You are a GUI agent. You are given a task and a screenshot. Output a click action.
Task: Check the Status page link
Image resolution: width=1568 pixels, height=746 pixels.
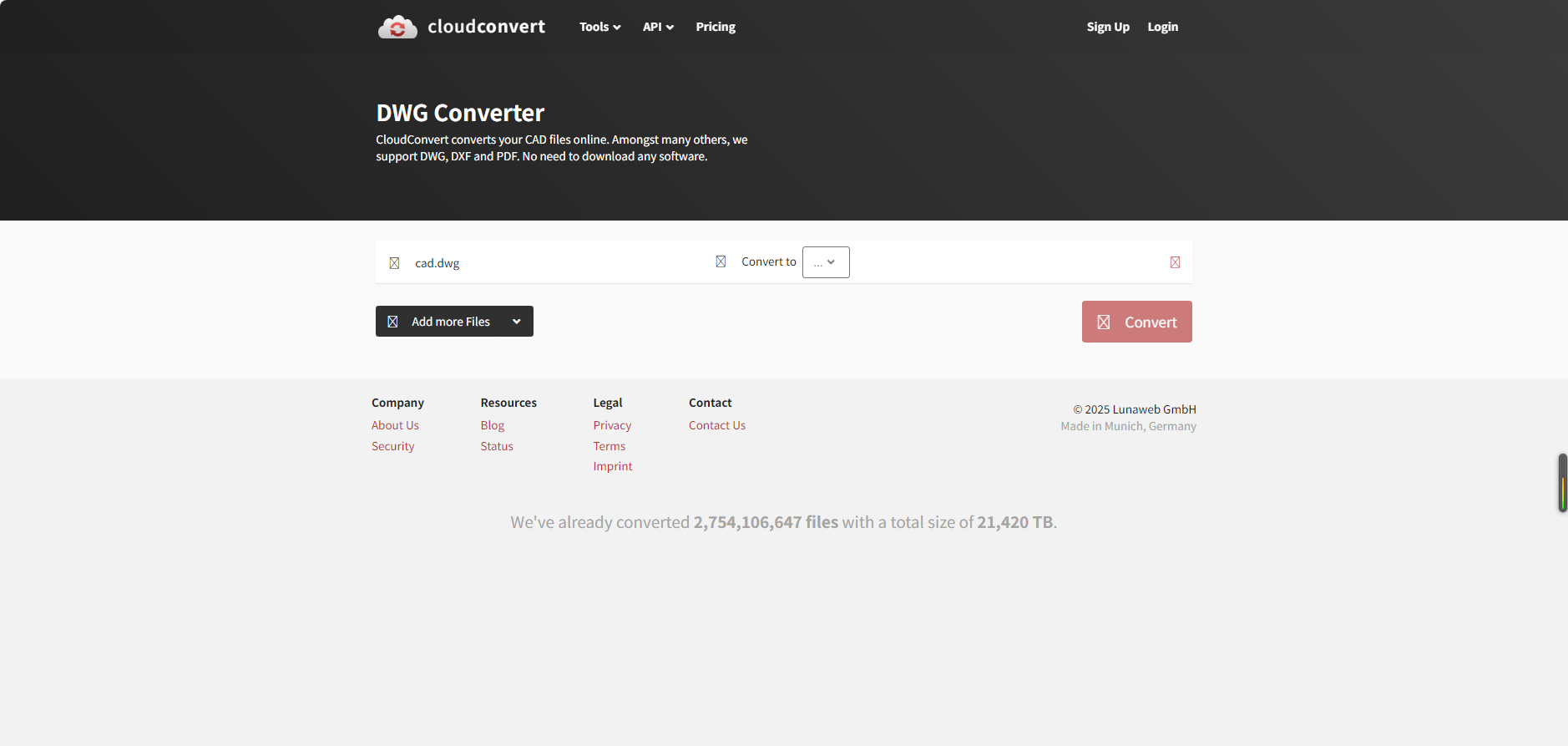[x=496, y=446]
